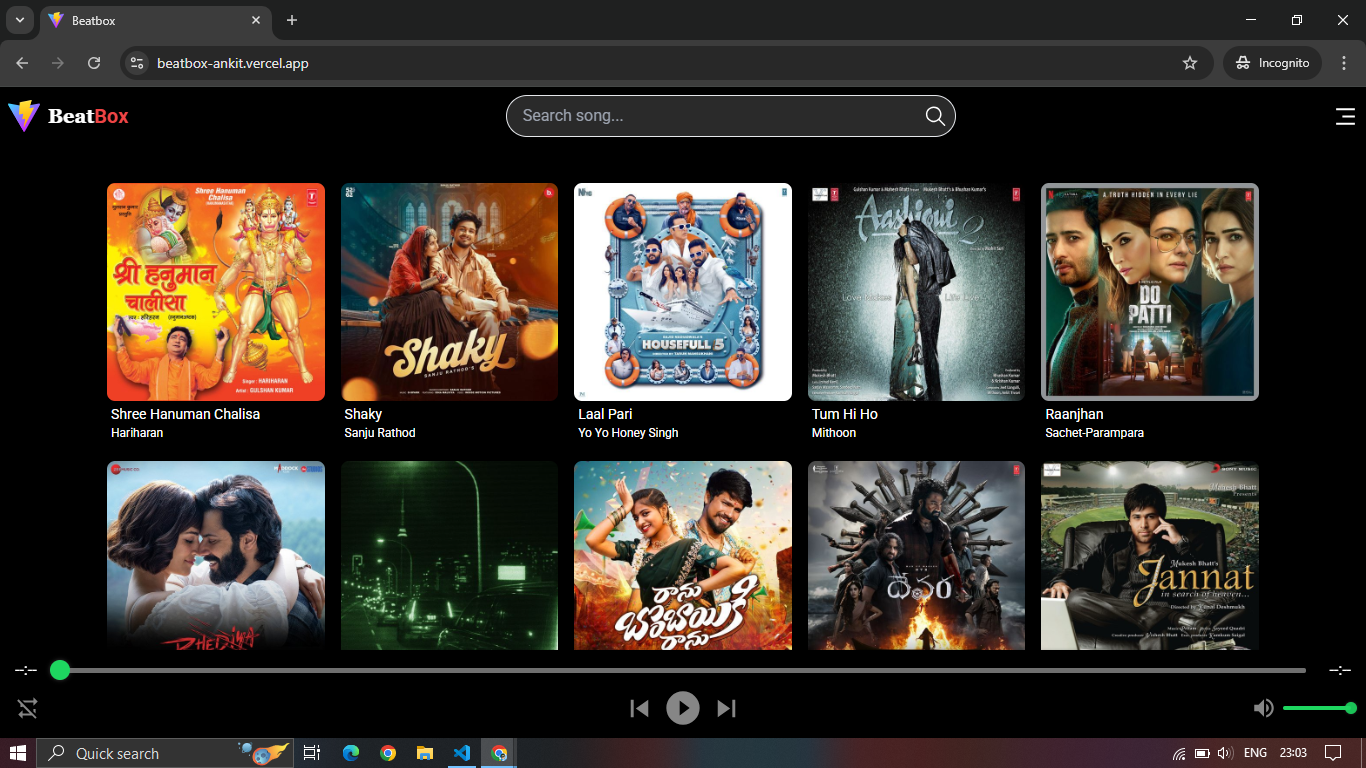The height and width of the screenshot is (768, 1366).
Task: Click the Sanju Rathod artist name
Action: click(x=380, y=433)
